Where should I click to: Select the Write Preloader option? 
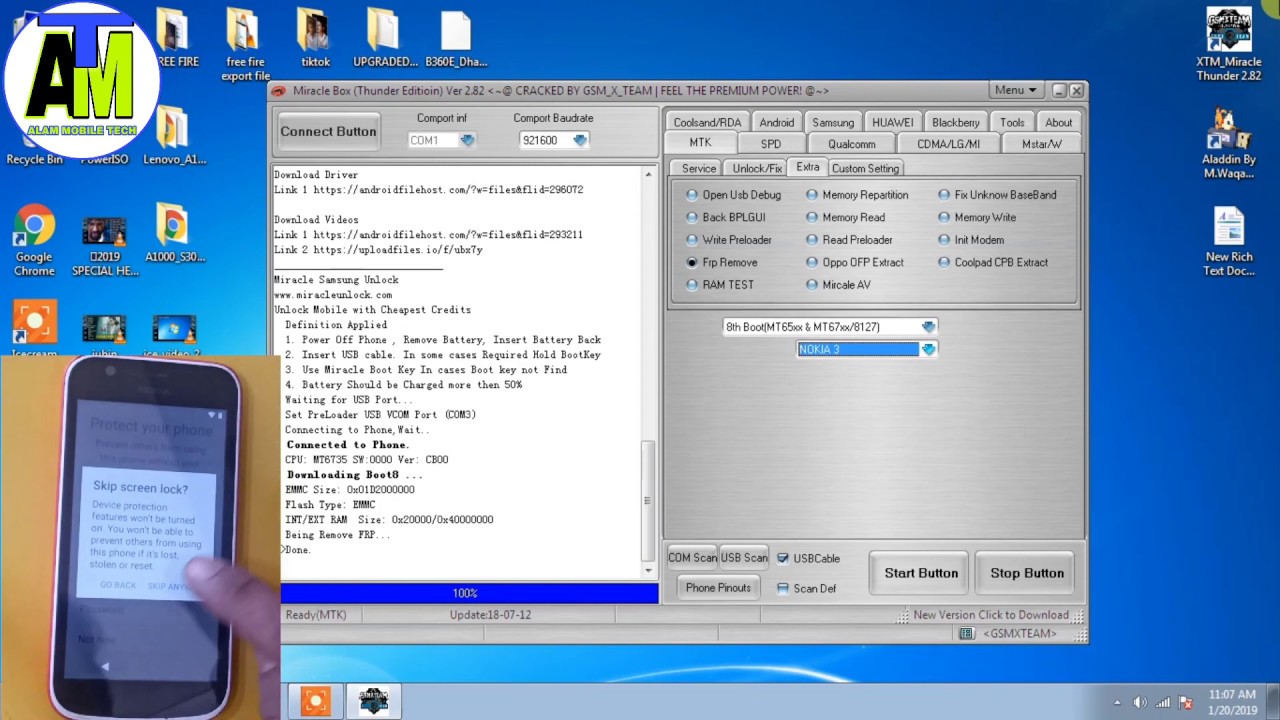coord(728,240)
